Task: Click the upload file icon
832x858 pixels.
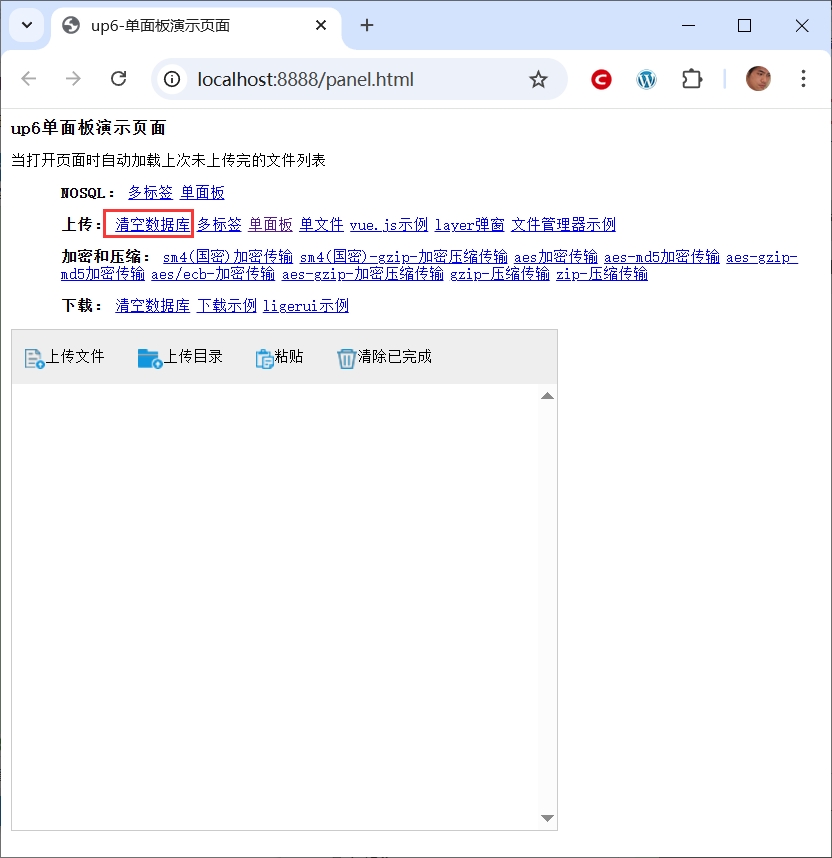Action: tap(34, 358)
